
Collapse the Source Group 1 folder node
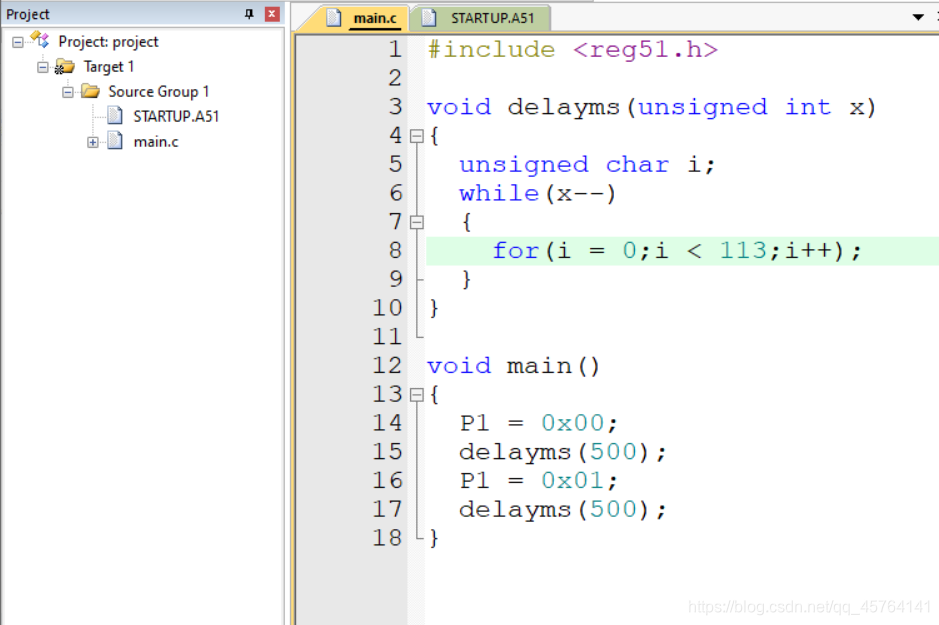click(x=68, y=92)
